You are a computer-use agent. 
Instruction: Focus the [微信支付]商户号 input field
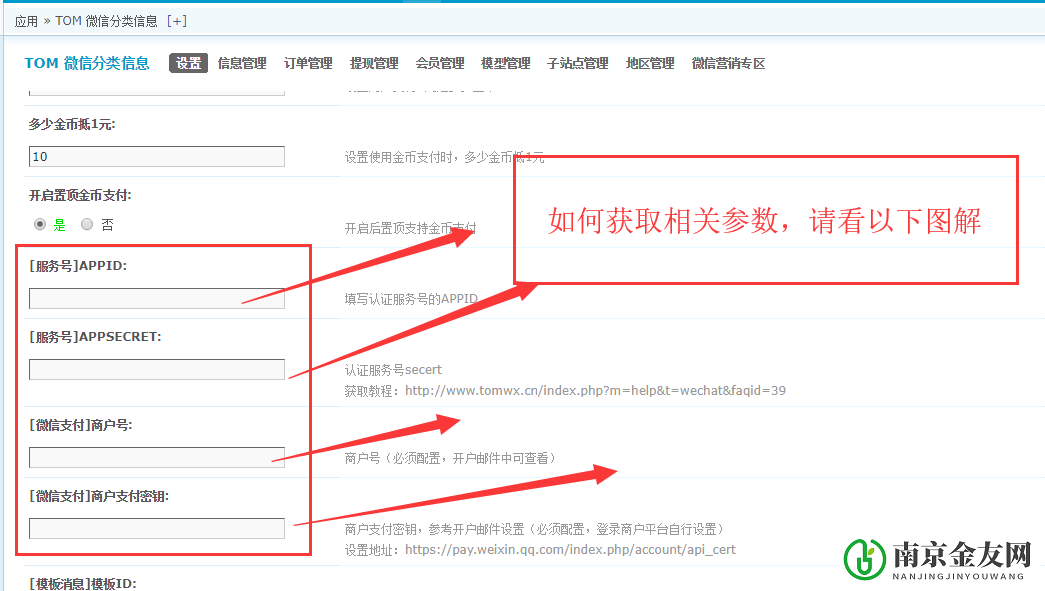[157, 458]
